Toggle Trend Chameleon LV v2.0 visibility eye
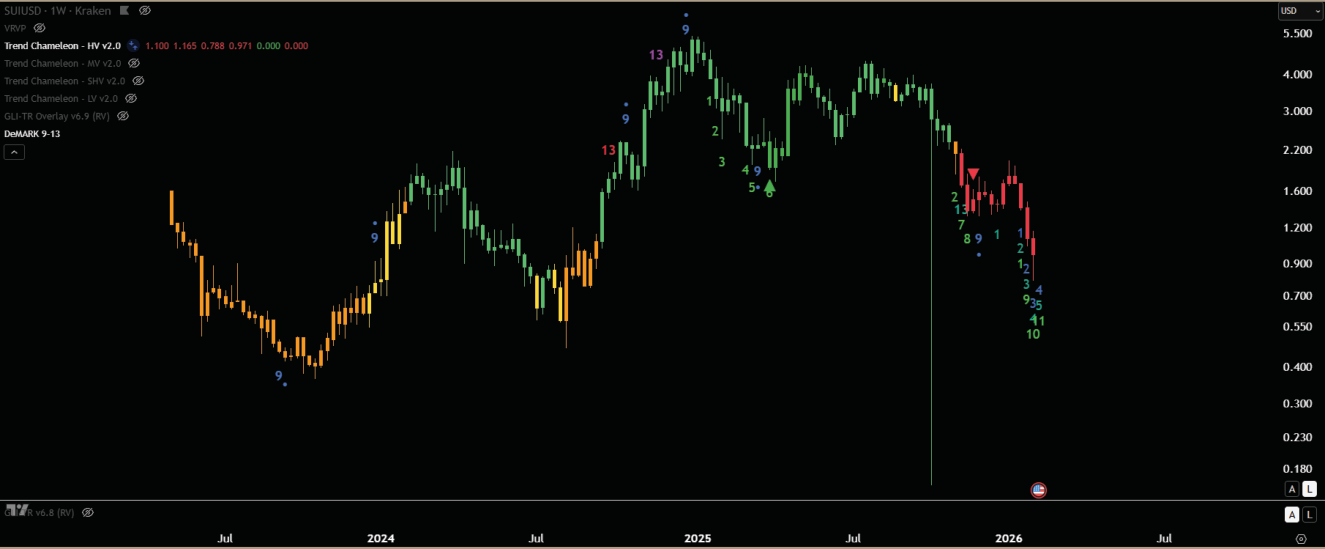The height and width of the screenshot is (549, 1325). coord(131,98)
